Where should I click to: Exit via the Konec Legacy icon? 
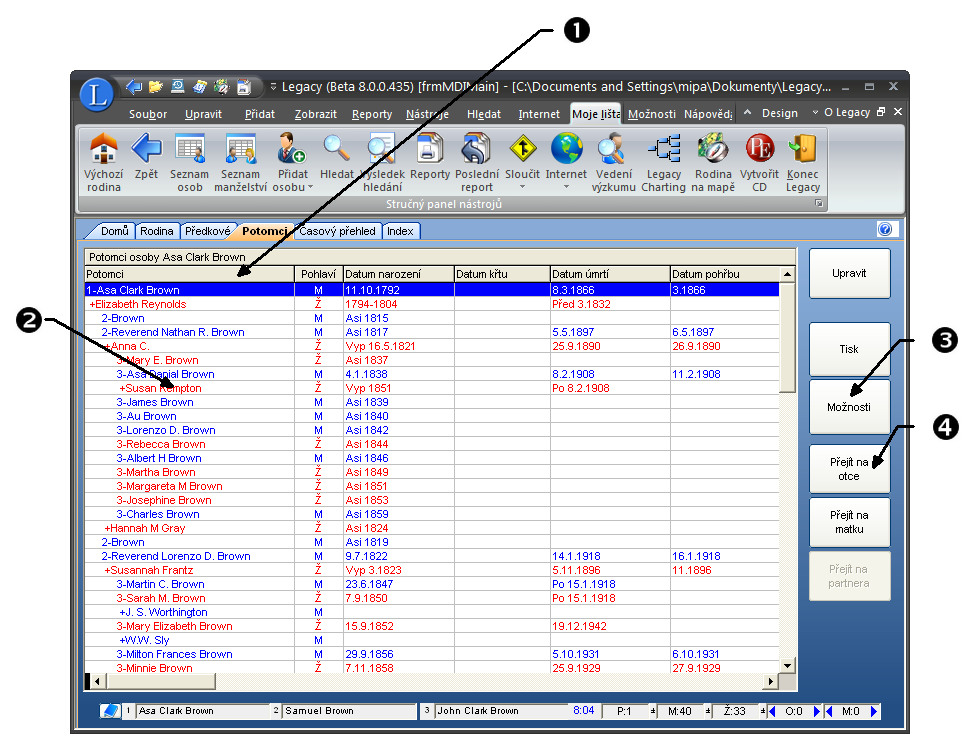point(802,150)
